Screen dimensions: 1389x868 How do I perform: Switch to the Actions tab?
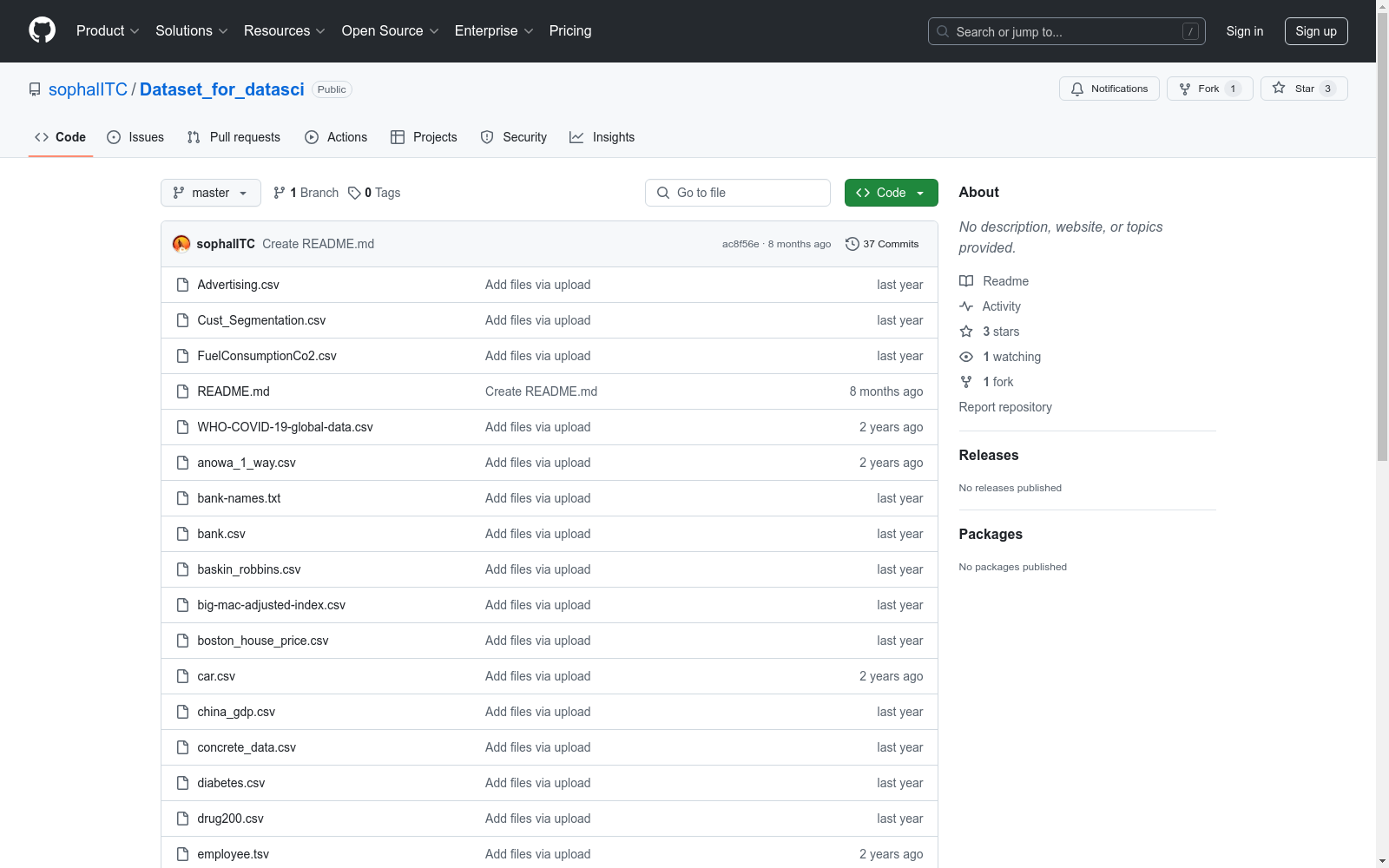(336, 137)
